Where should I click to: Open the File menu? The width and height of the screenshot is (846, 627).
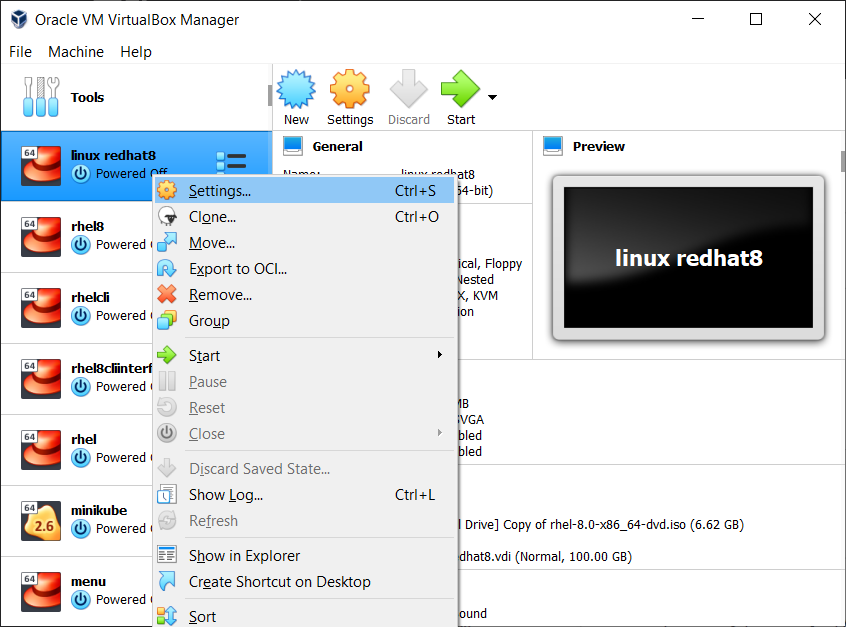(x=21, y=52)
